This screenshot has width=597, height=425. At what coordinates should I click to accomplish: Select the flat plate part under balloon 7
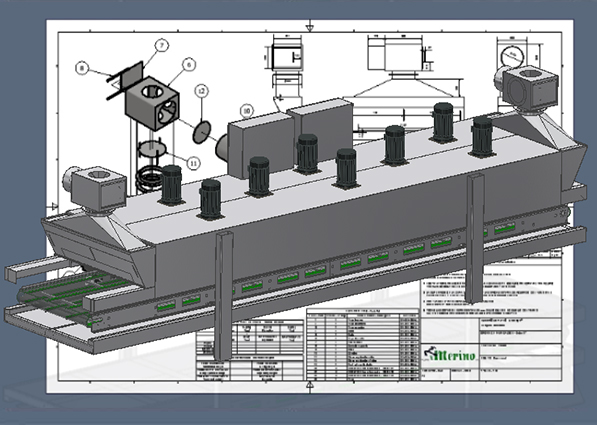[132, 76]
